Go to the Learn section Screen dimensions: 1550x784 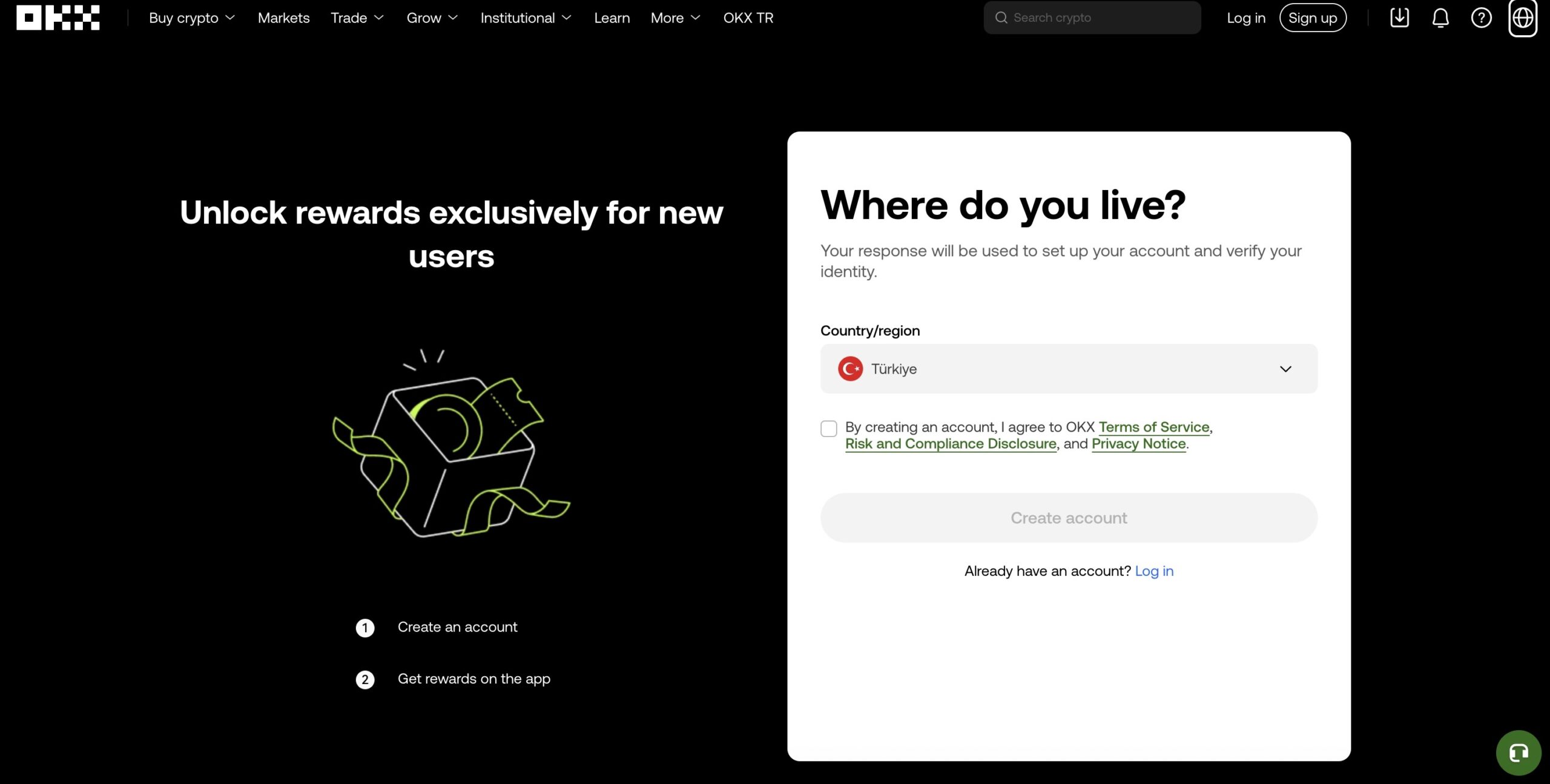pyautogui.click(x=612, y=18)
